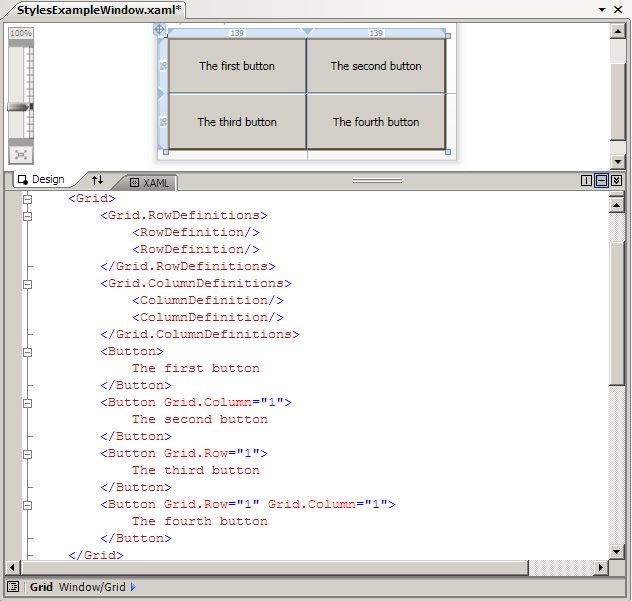
Task: Collapse the pane with chevron icon
Action: (x=616, y=181)
